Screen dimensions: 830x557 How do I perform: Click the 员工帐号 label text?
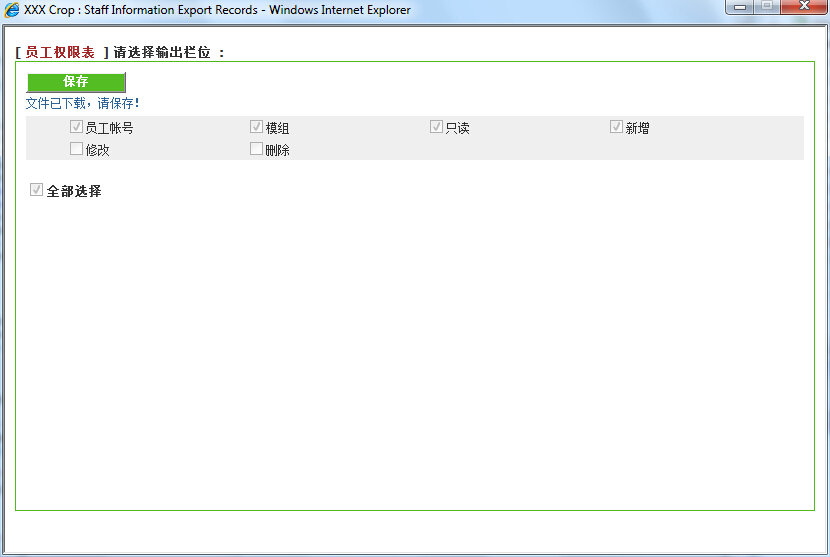[x=110, y=128]
